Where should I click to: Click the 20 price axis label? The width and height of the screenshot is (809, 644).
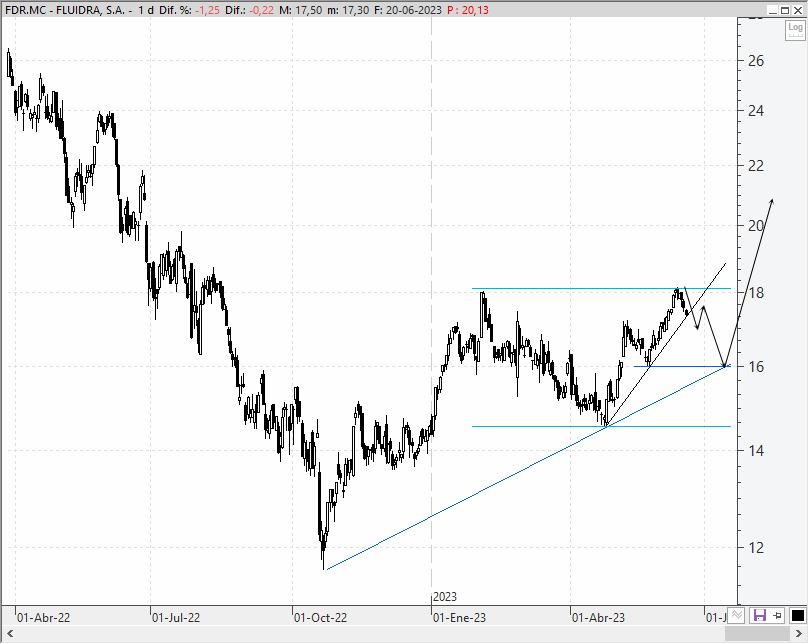tap(756, 226)
